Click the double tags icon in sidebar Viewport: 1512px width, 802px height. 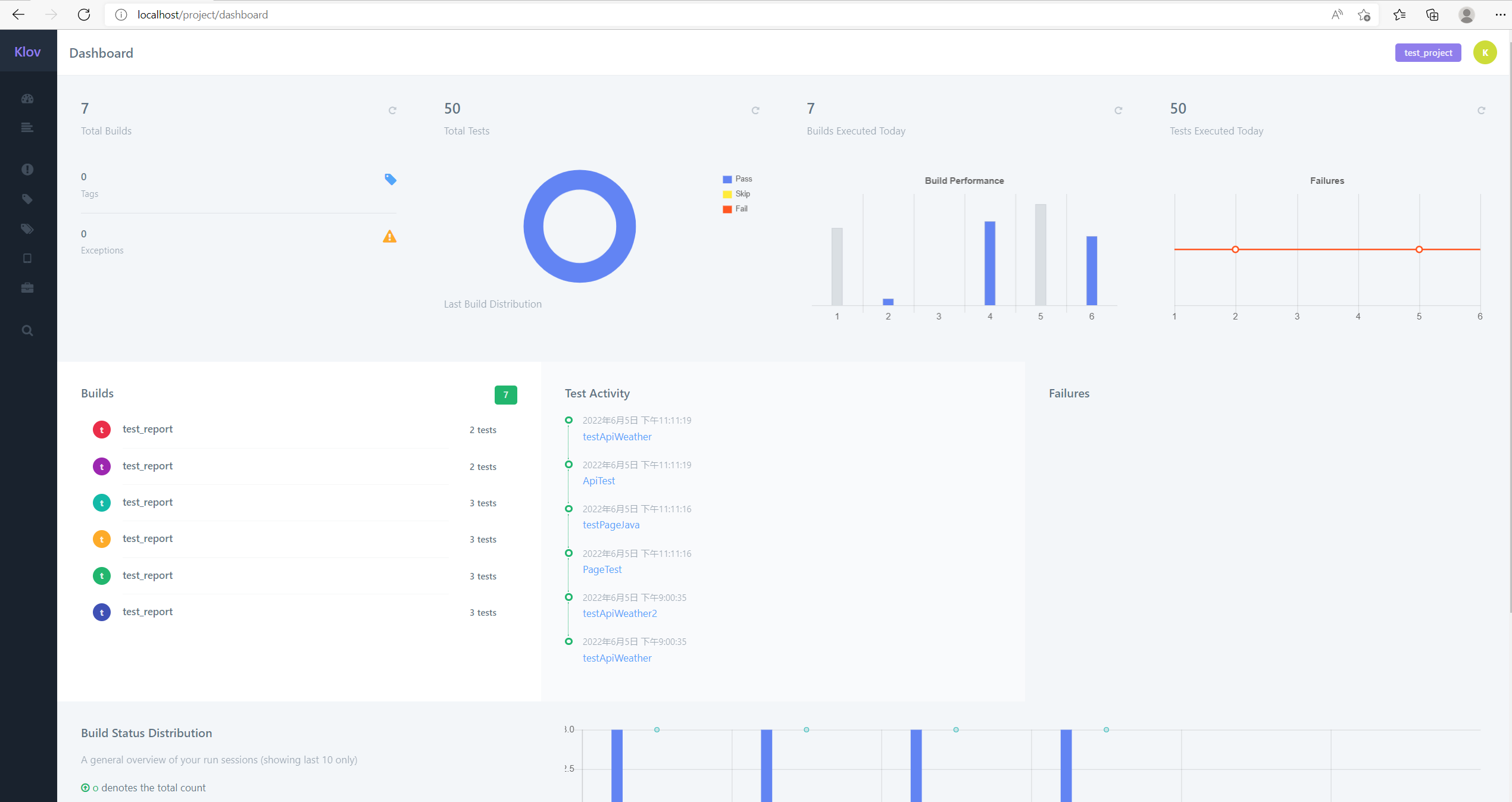[x=27, y=229]
